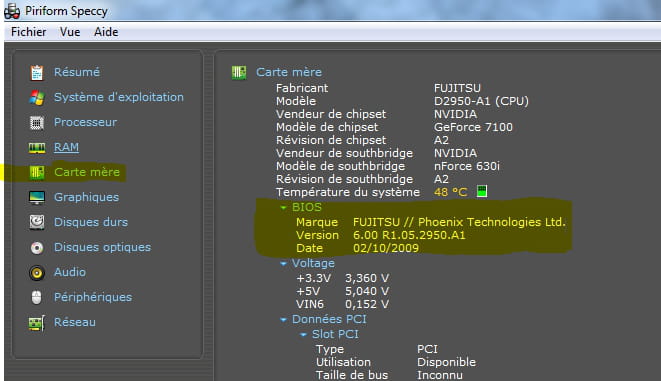The height and width of the screenshot is (381, 661).
Task: Click the Carte mère header motherboard icon
Action: [239, 72]
